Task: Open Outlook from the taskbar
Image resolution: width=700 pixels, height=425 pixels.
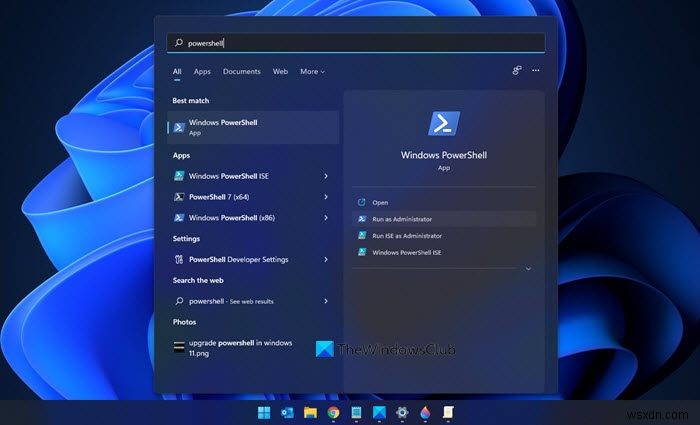Action: pos(287,412)
